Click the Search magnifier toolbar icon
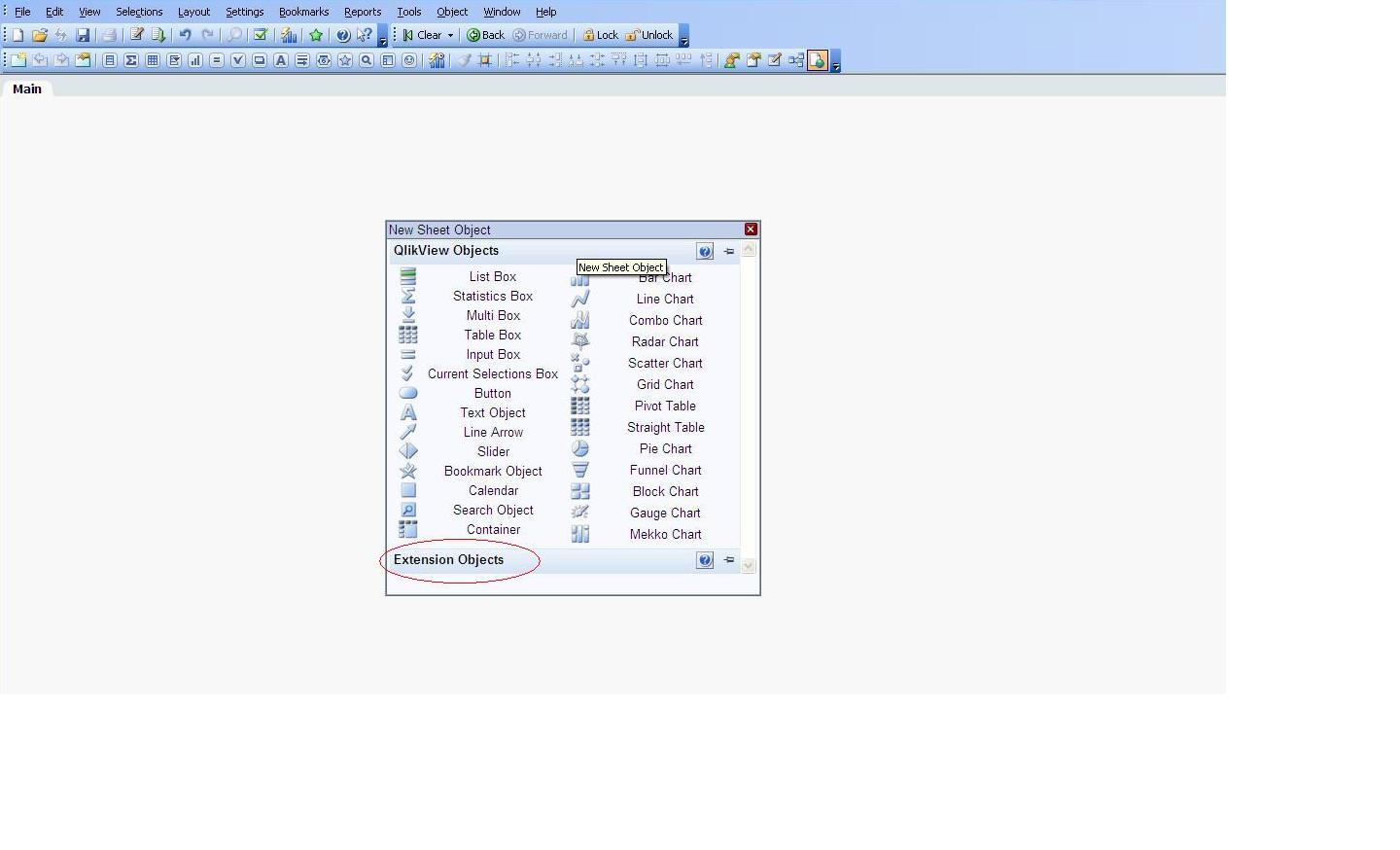 (234, 35)
